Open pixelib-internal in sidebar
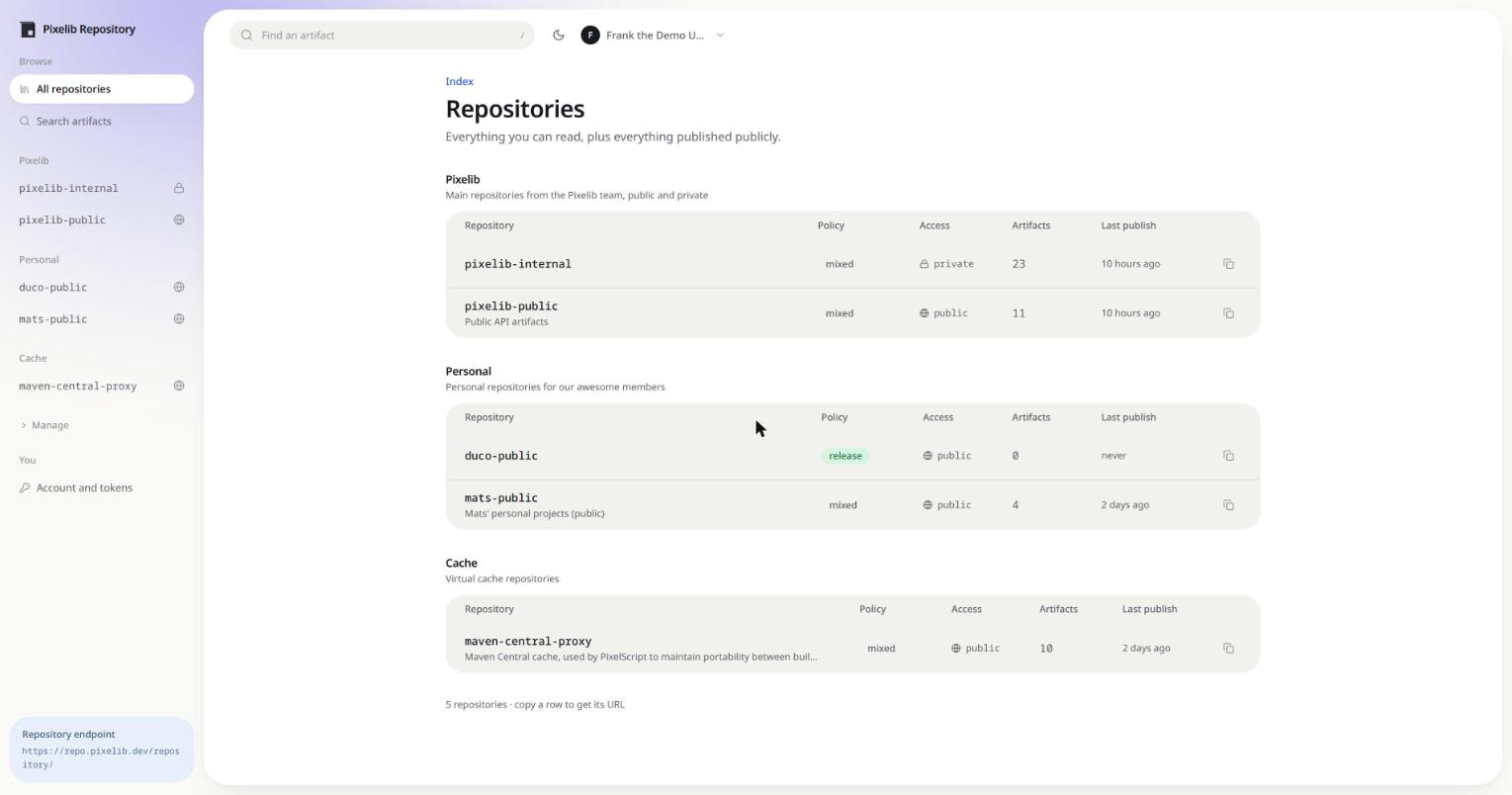This screenshot has width=1512, height=795. pos(102,188)
